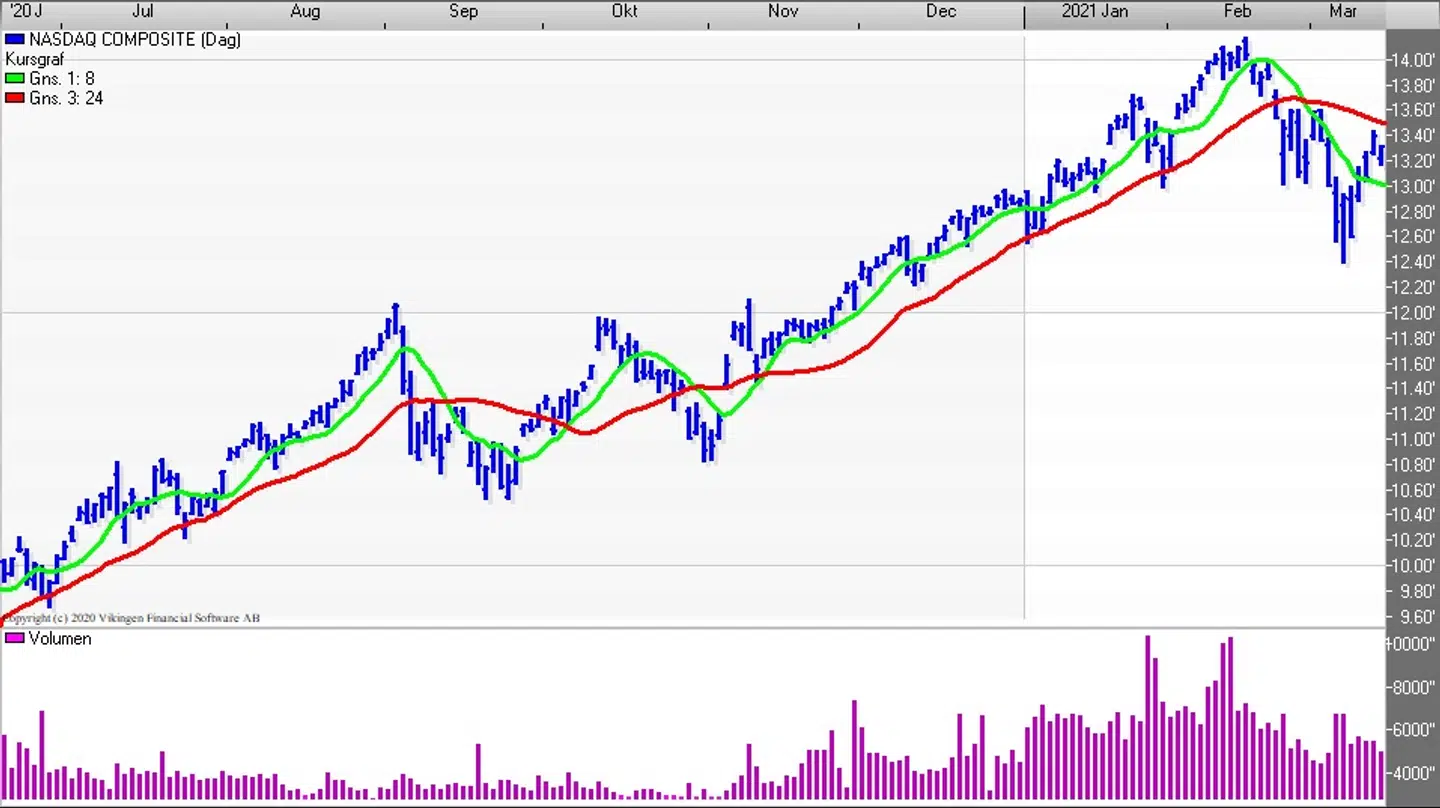Select the Gns. 1: 8 moving average label

[x=62, y=79]
